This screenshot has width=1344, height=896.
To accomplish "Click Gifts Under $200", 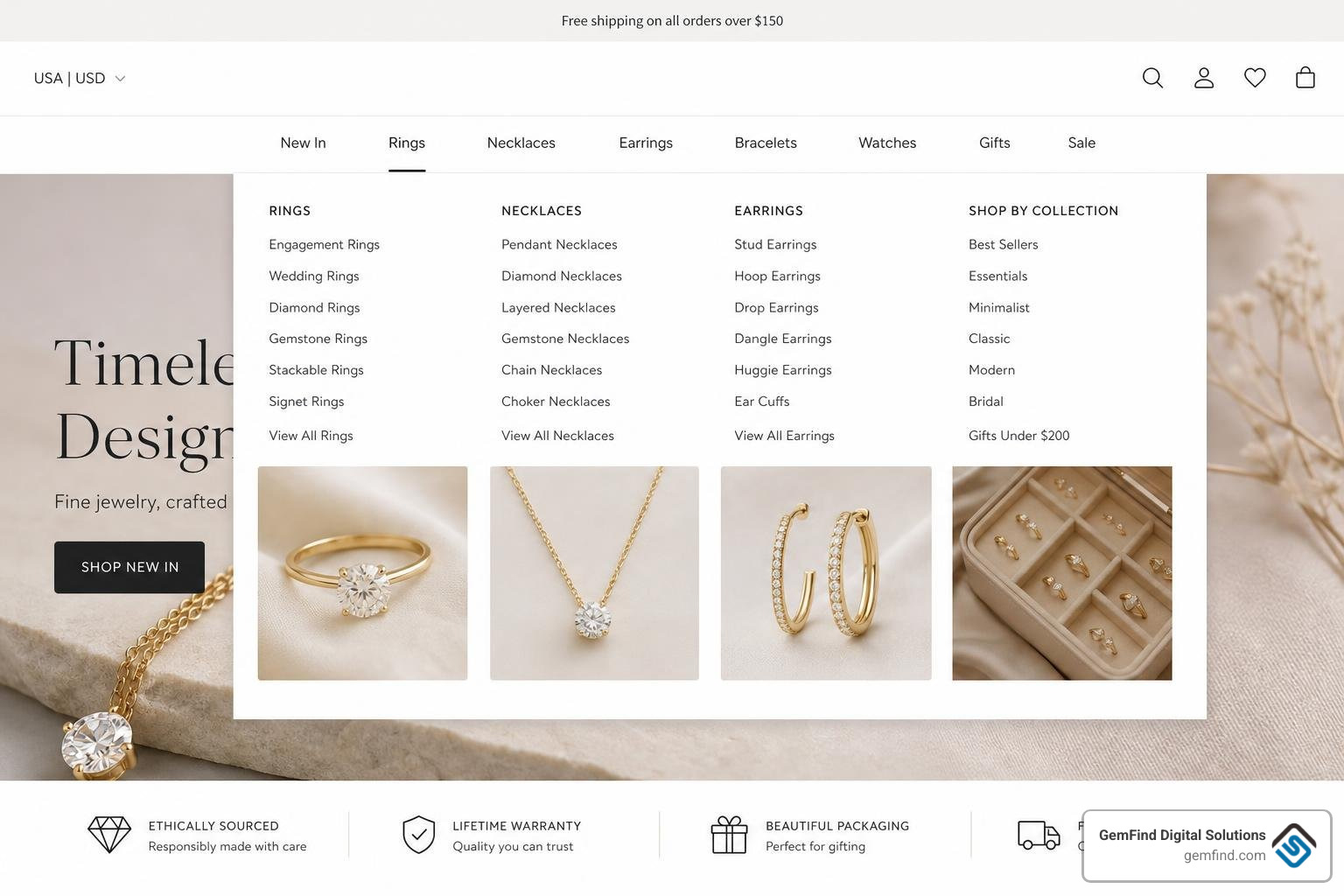I will tap(1018, 436).
